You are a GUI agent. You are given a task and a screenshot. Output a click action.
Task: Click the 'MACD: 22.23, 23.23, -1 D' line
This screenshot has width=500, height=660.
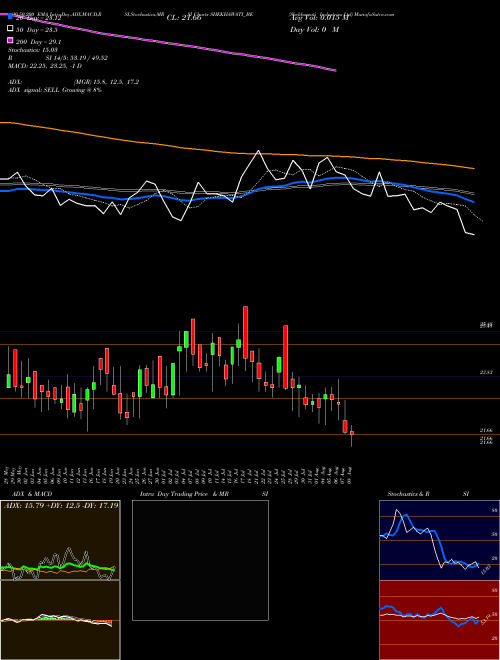[45, 66]
